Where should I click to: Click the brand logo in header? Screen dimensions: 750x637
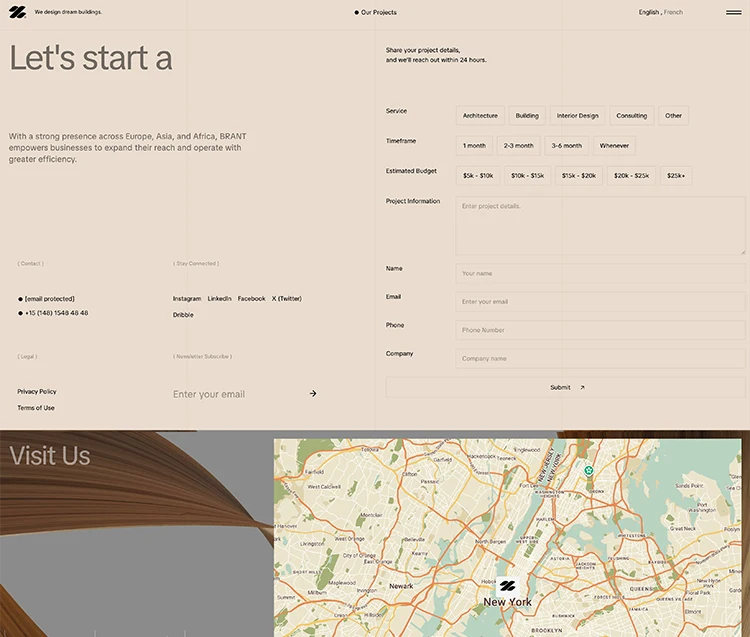[x=17, y=12]
